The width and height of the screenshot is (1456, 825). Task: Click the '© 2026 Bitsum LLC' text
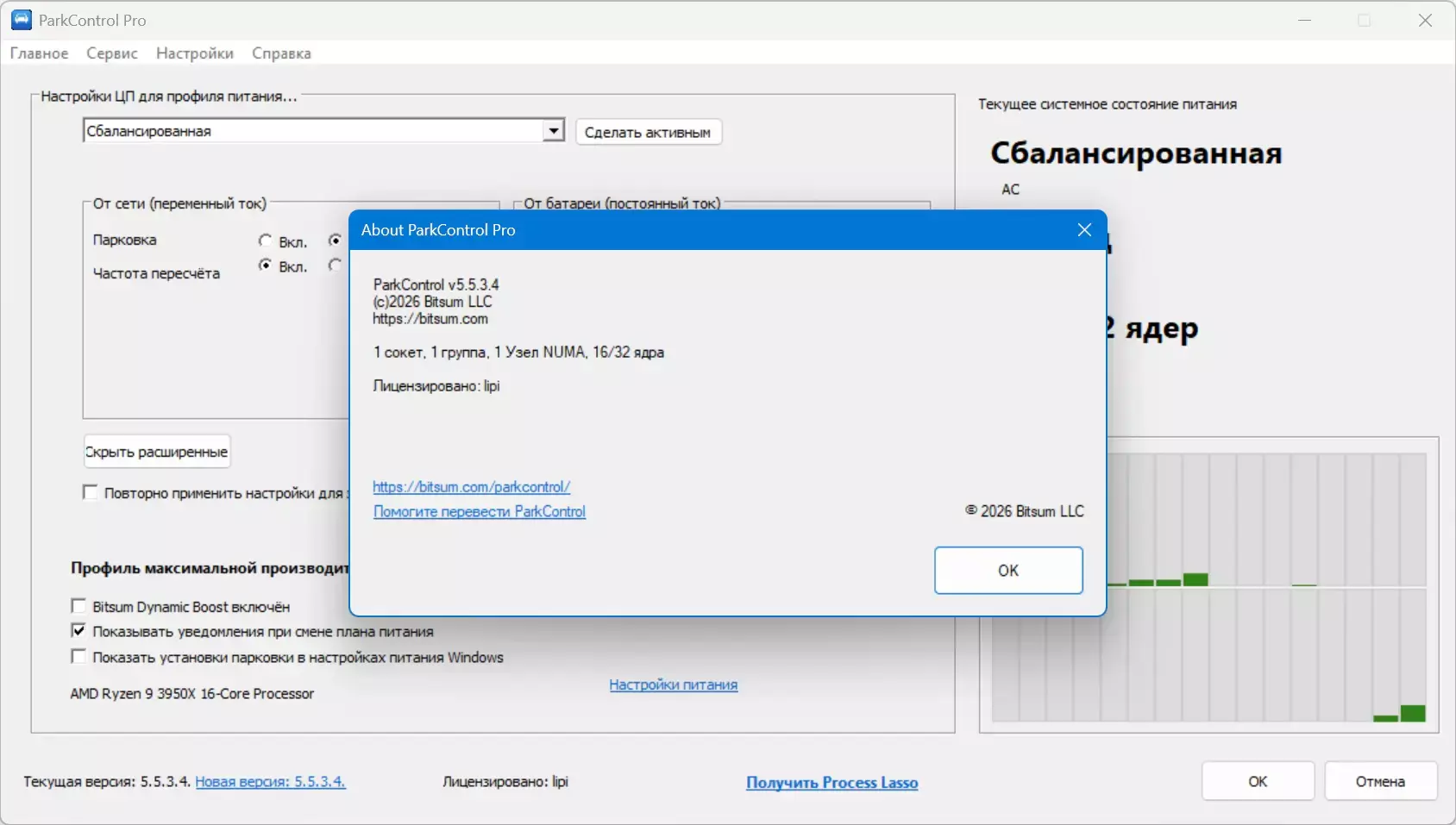tap(1025, 511)
